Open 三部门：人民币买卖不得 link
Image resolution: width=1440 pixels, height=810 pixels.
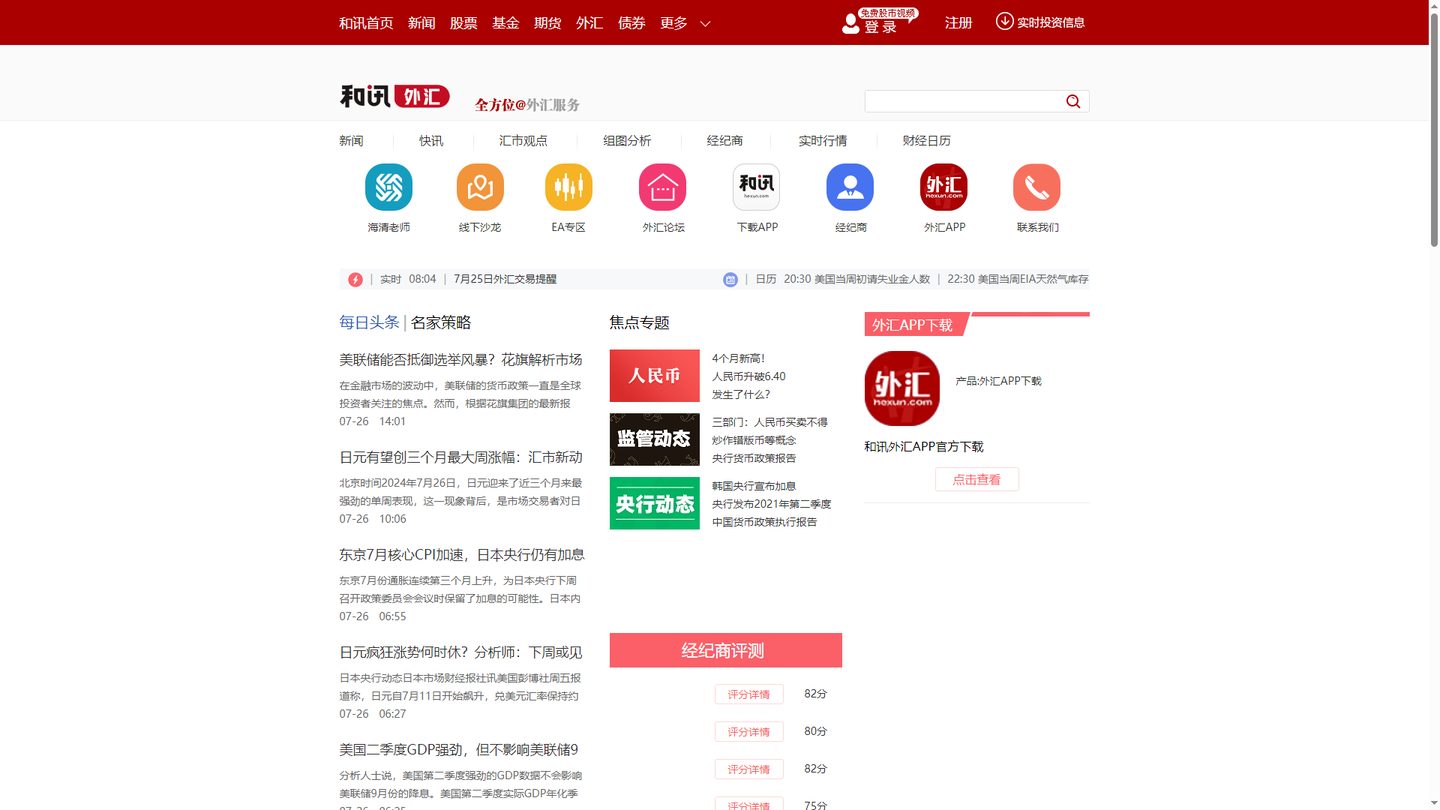point(770,422)
